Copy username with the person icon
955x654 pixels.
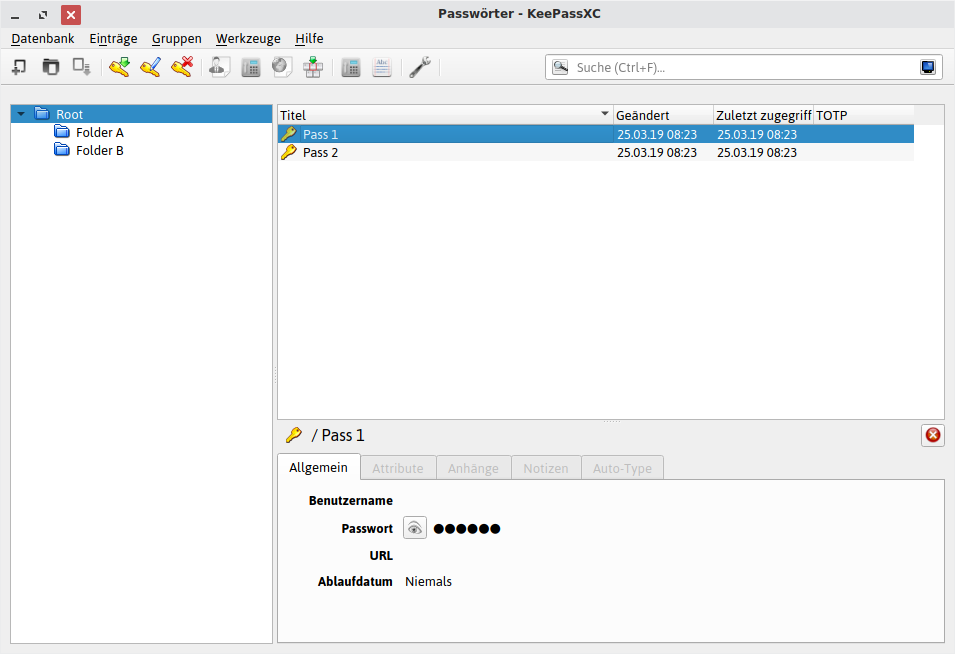tap(219, 66)
